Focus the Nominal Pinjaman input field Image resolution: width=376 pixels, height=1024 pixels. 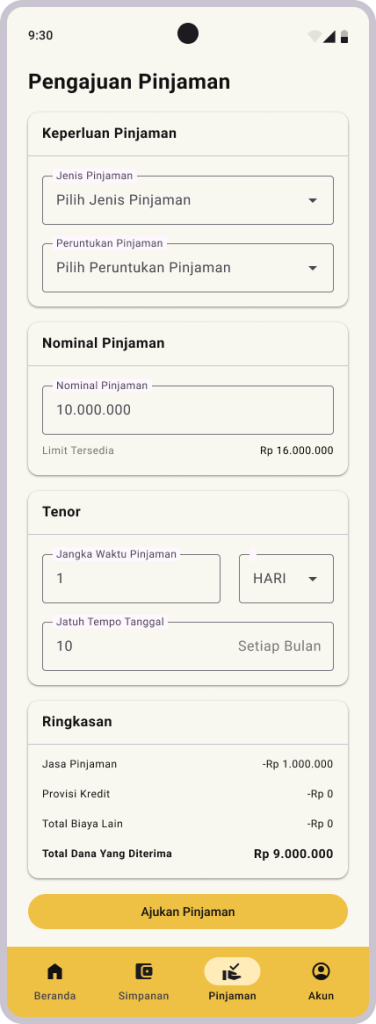188,410
